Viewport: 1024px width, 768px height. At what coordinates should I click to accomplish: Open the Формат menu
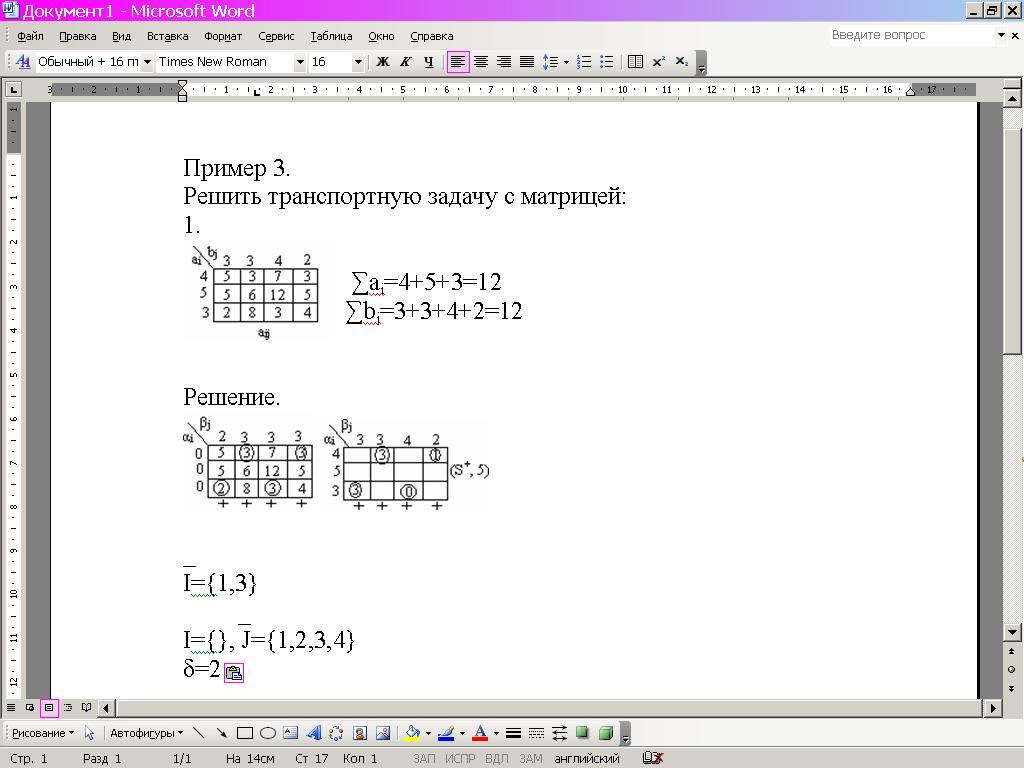(x=223, y=36)
